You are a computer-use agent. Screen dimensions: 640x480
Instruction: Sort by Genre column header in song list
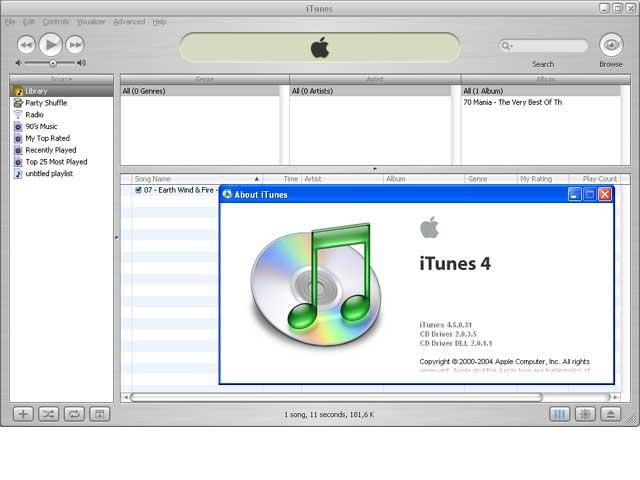tap(491, 179)
